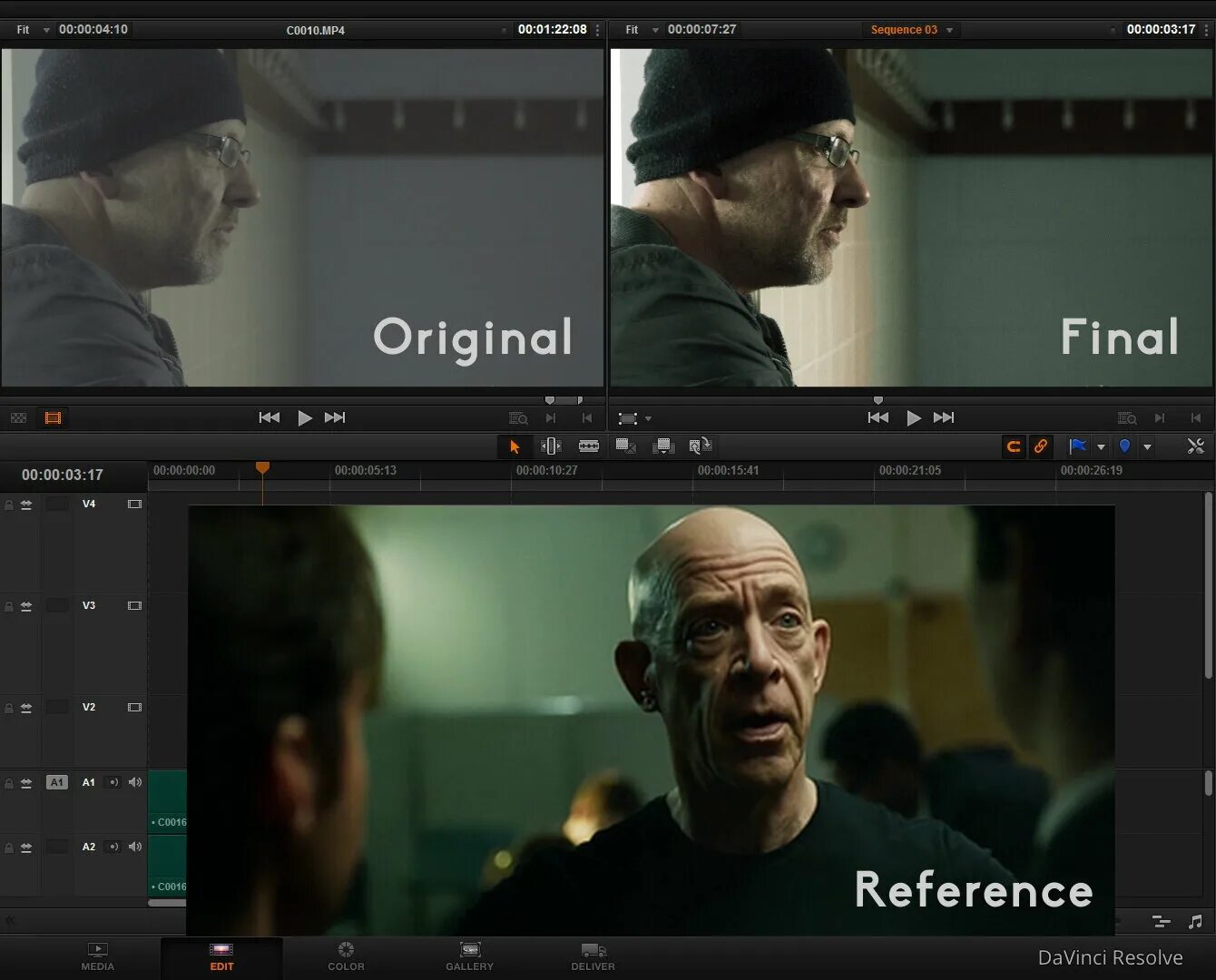Switch to the Media page
The height and width of the screenshot is (980, 1216).
97,957
